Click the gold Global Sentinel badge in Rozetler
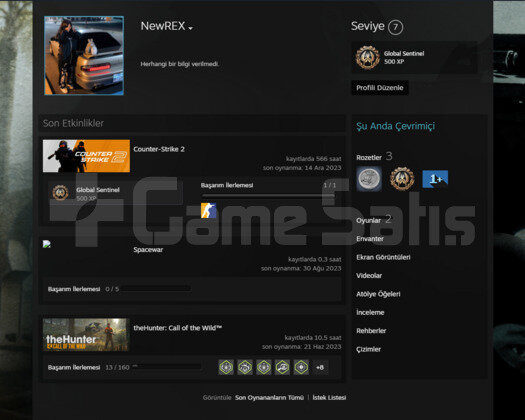 click(402, 179)
